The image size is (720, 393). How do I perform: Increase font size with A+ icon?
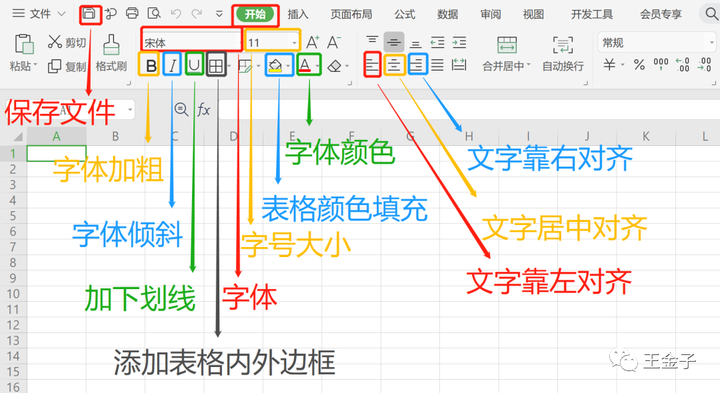point(313,42)
